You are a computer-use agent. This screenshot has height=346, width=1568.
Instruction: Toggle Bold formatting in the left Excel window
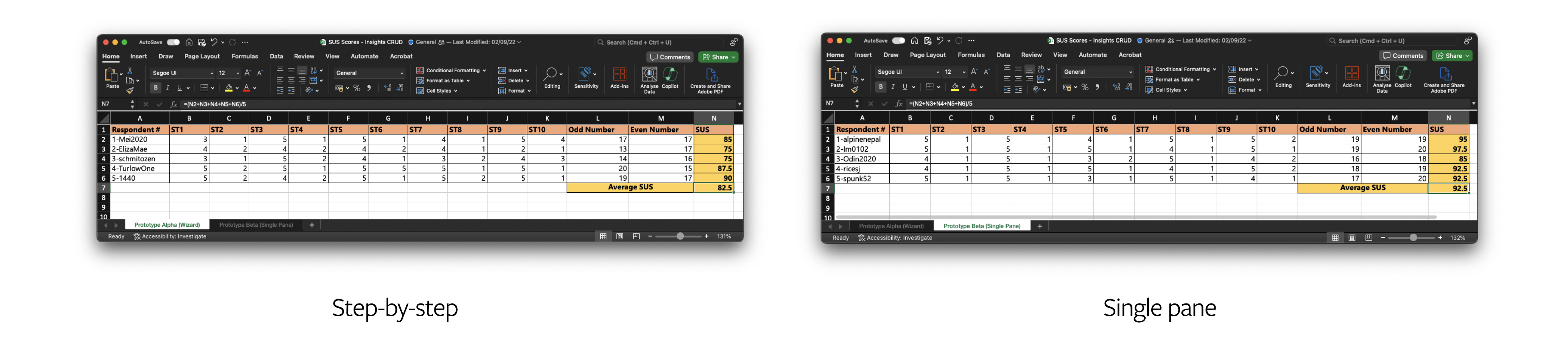[x=156, y=88]
